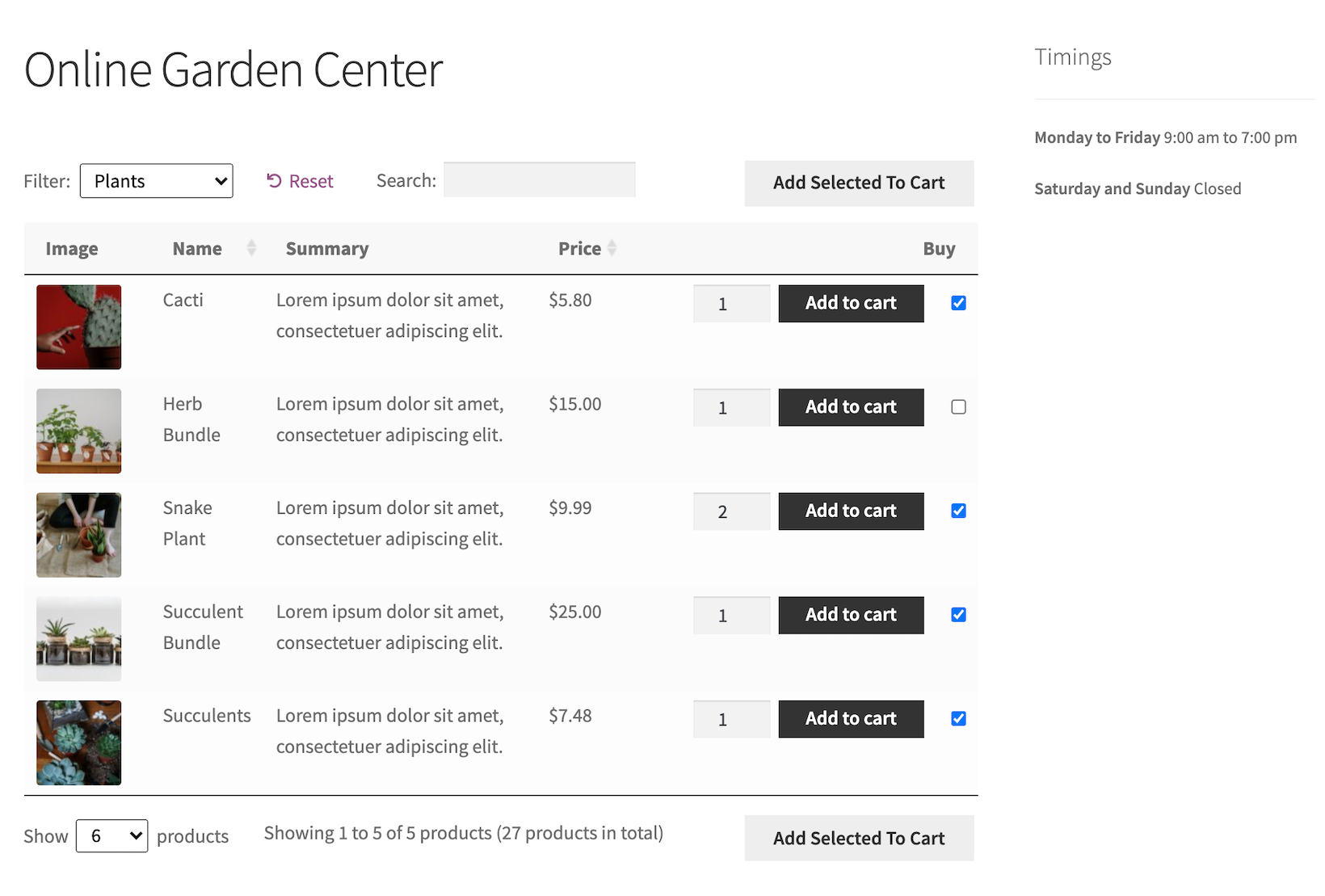This screenshot has width=1325, height=896.
Task: Add Succulent Bundle to cart
Action: (851, 615)
